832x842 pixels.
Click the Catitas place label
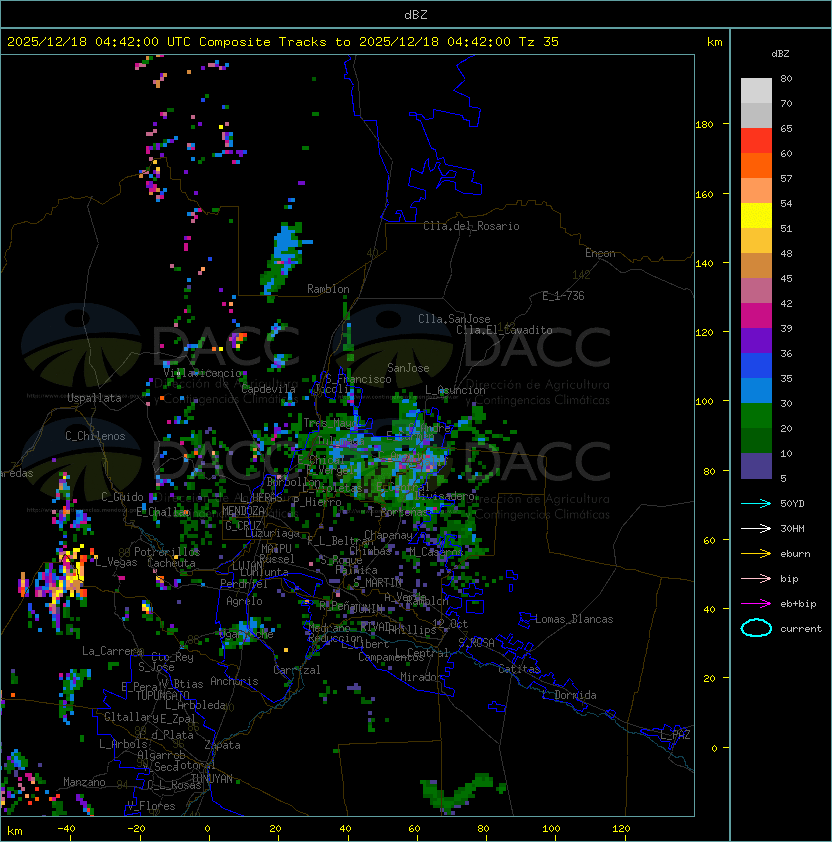click(x=519, y=669)
